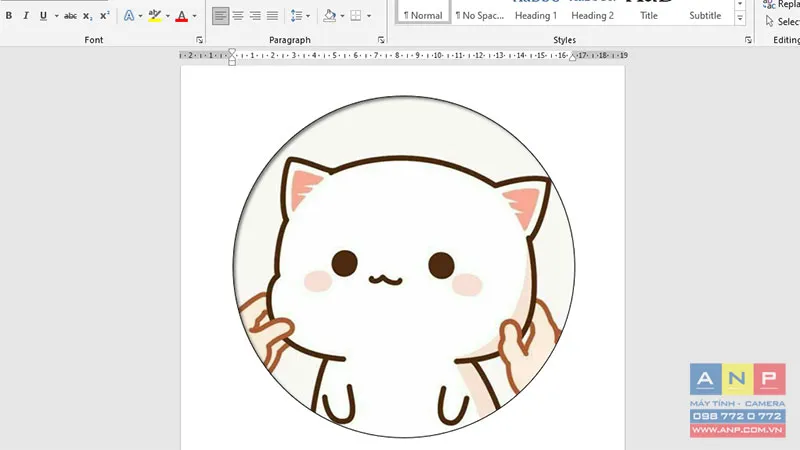Align paragraph to the right
800x450 pixels.
click(x=255, y=16)
